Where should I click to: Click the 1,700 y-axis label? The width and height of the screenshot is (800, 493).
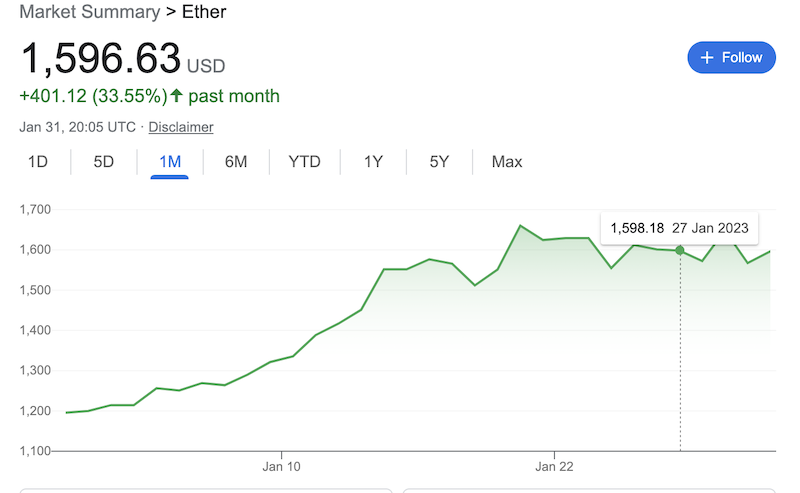35,209
